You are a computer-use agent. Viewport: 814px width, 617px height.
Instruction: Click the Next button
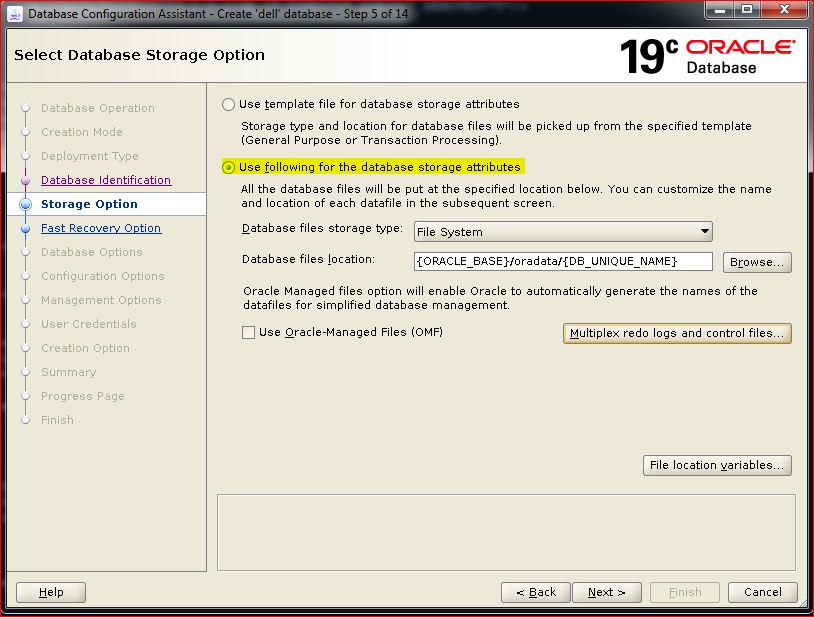[x=606, y=592]
